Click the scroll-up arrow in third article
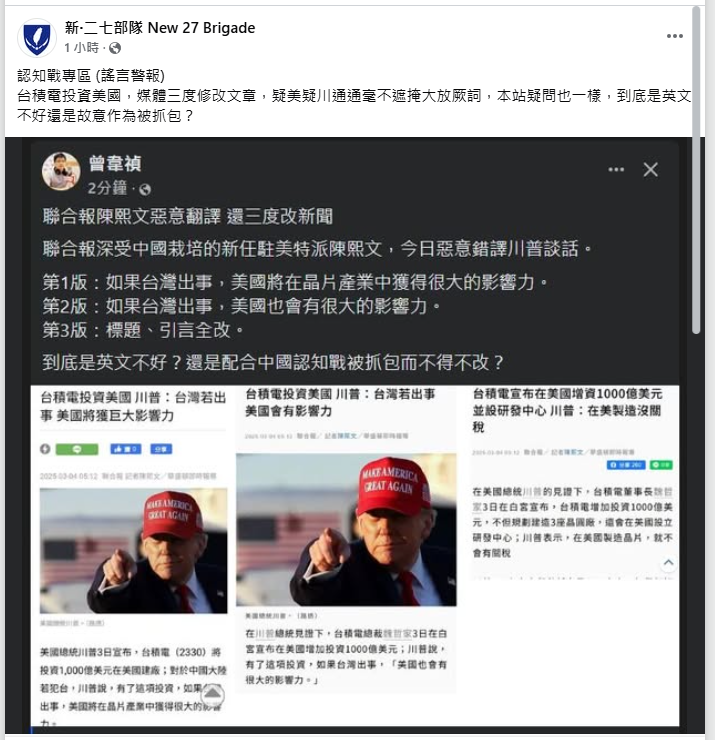 (668, 563)
